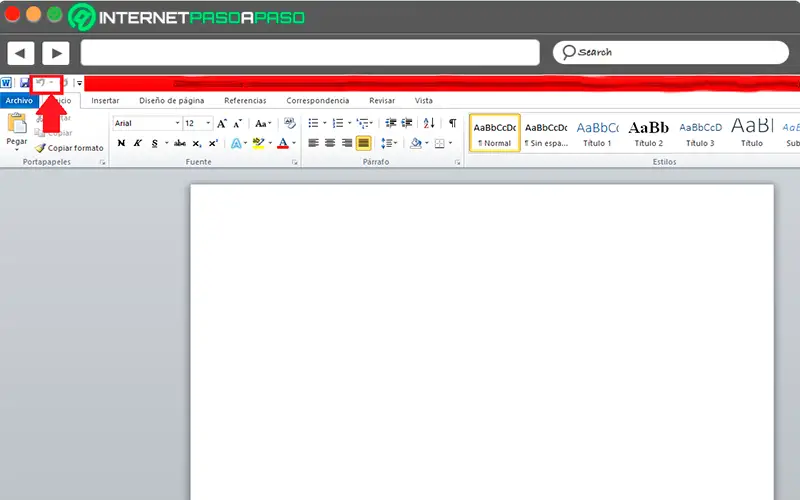Align text left

pos(313,143)
